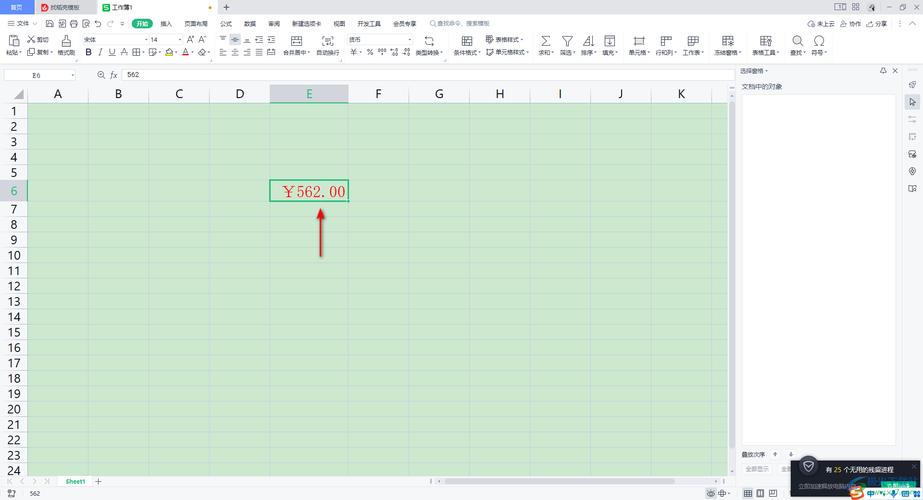Switch to the Formulas (公式) tab
The image size is (923, 500).
(226, 24)
